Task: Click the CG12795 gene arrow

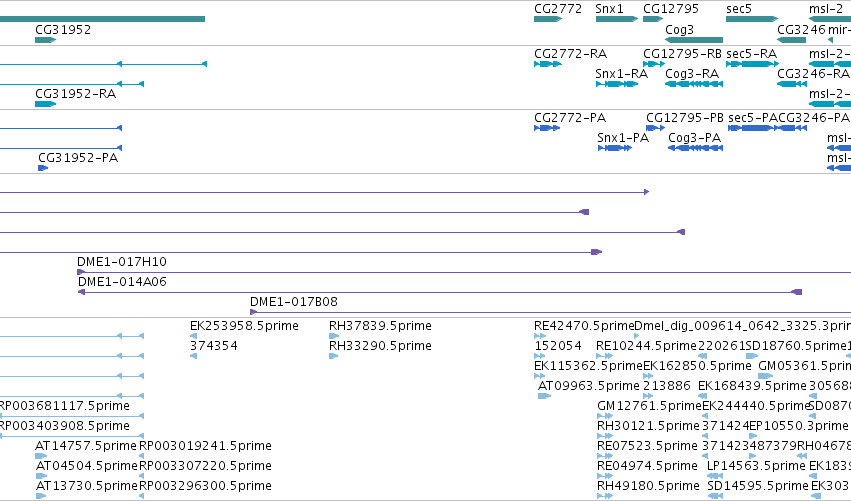Action: (x=653, y=19)
